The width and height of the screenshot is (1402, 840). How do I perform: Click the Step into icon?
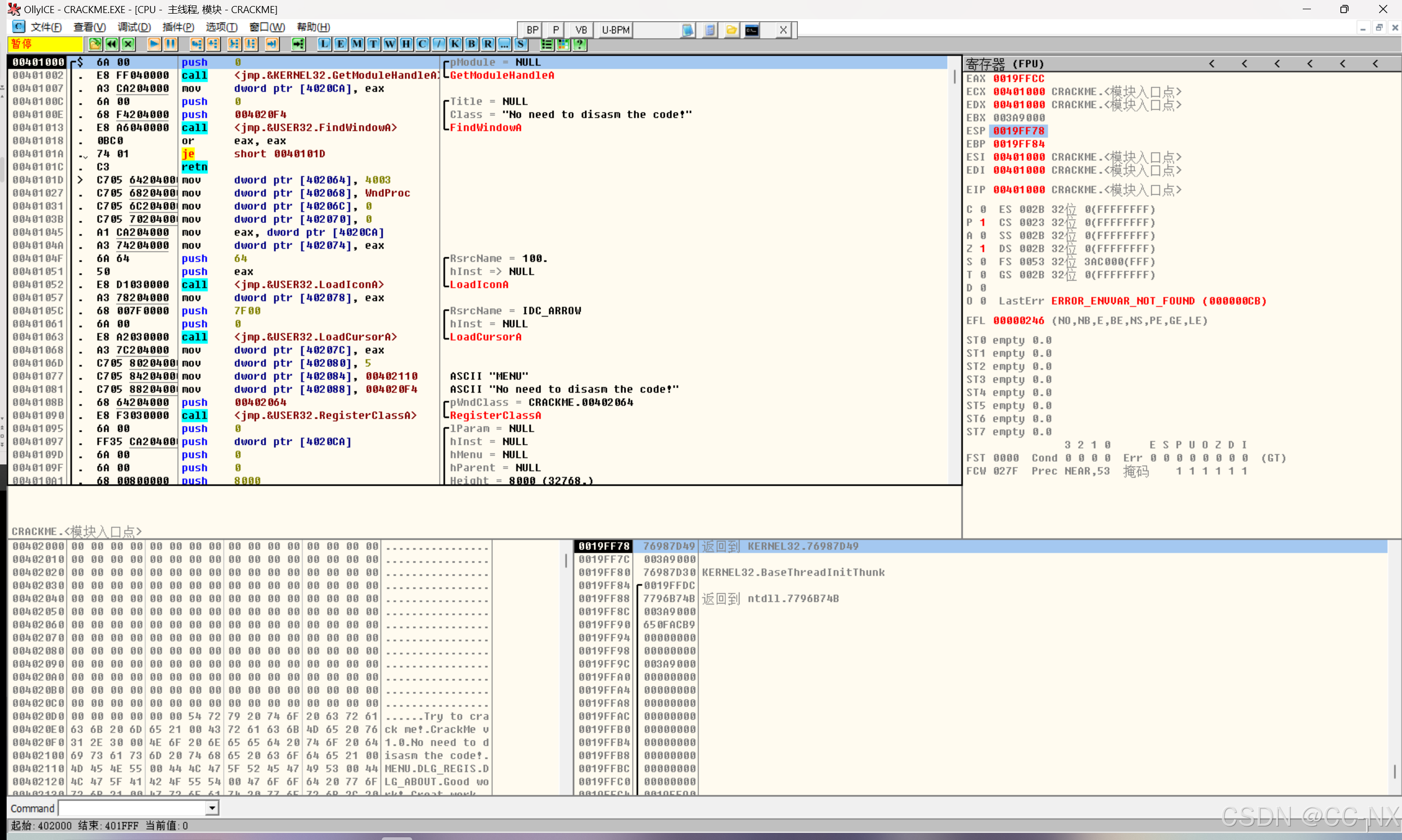(x=196, y=44)
